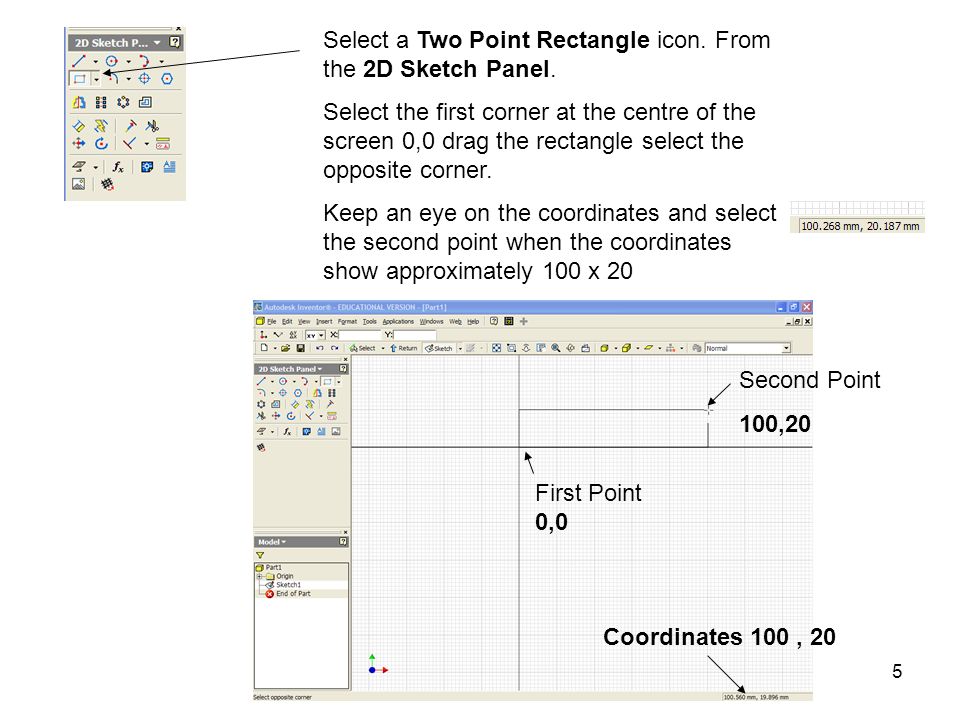Select the Fillet tool in enlarged sketch panel
Viewport: 960px width, 720px height.
pyautogui.click(x=113, y=78)
